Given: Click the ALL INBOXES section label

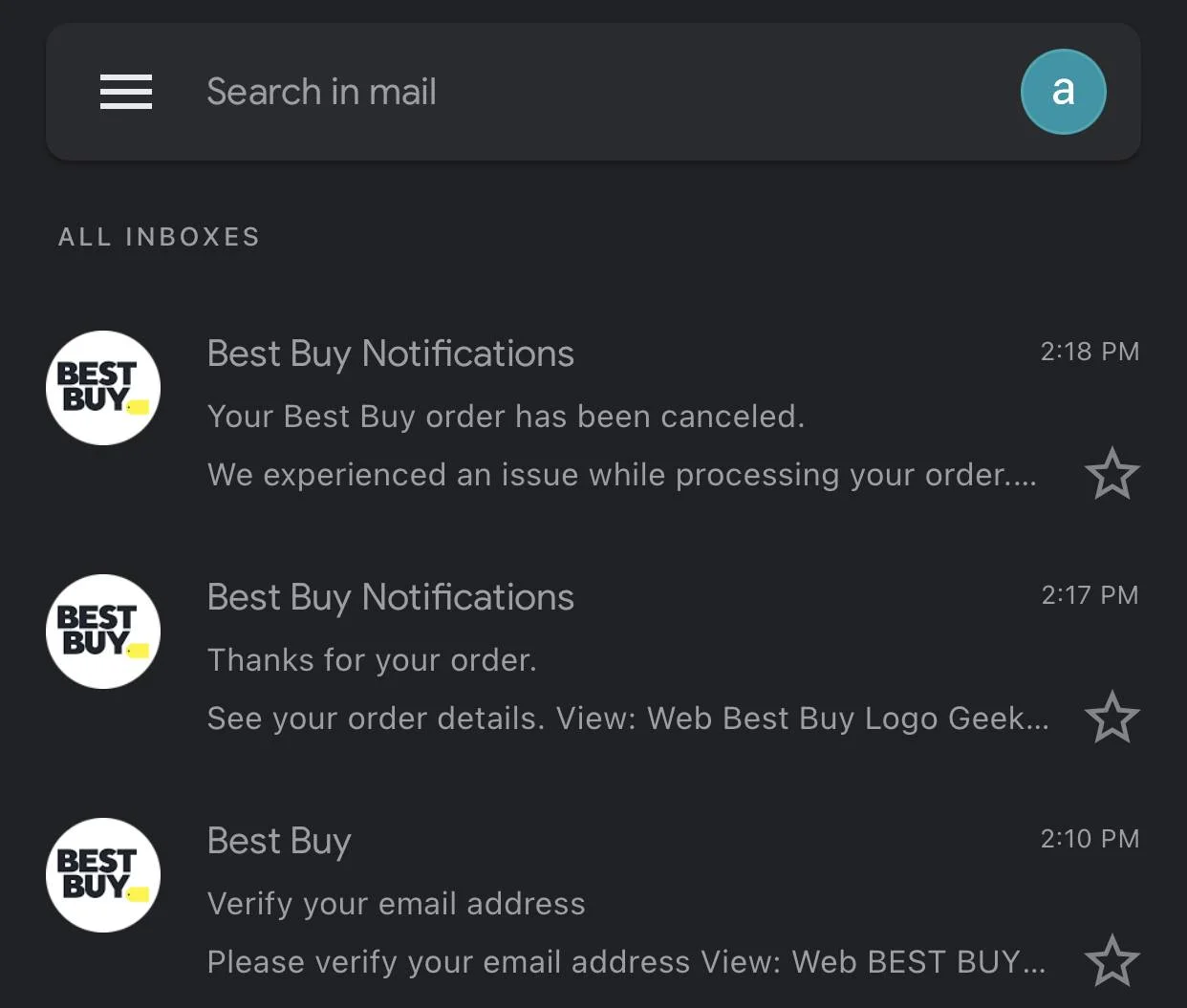Looking at the screenshot, I should point(160,237).
